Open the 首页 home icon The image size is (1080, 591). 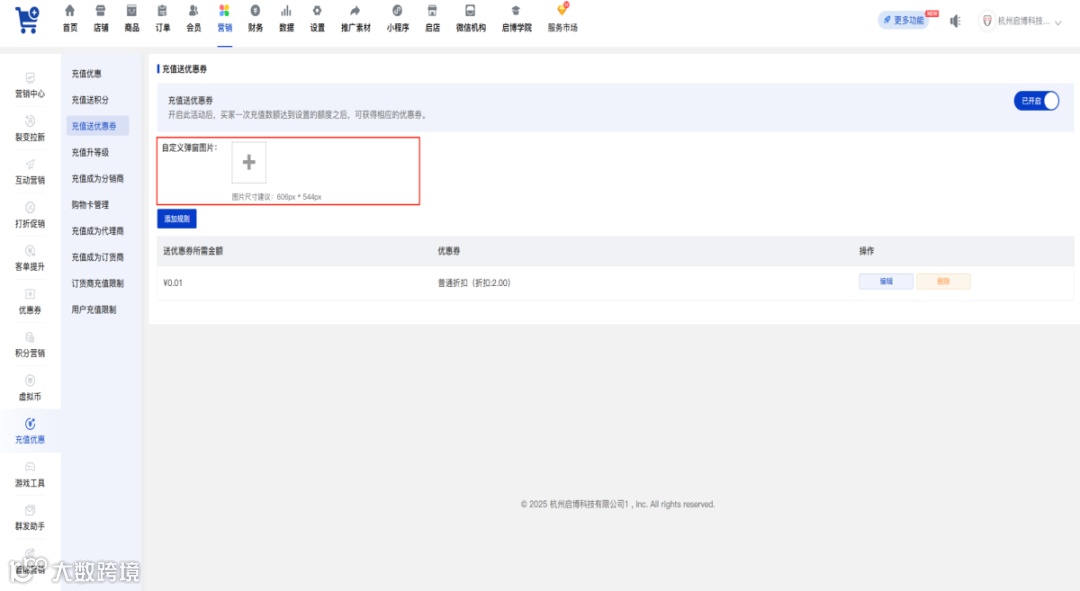[x=70, y=11]
